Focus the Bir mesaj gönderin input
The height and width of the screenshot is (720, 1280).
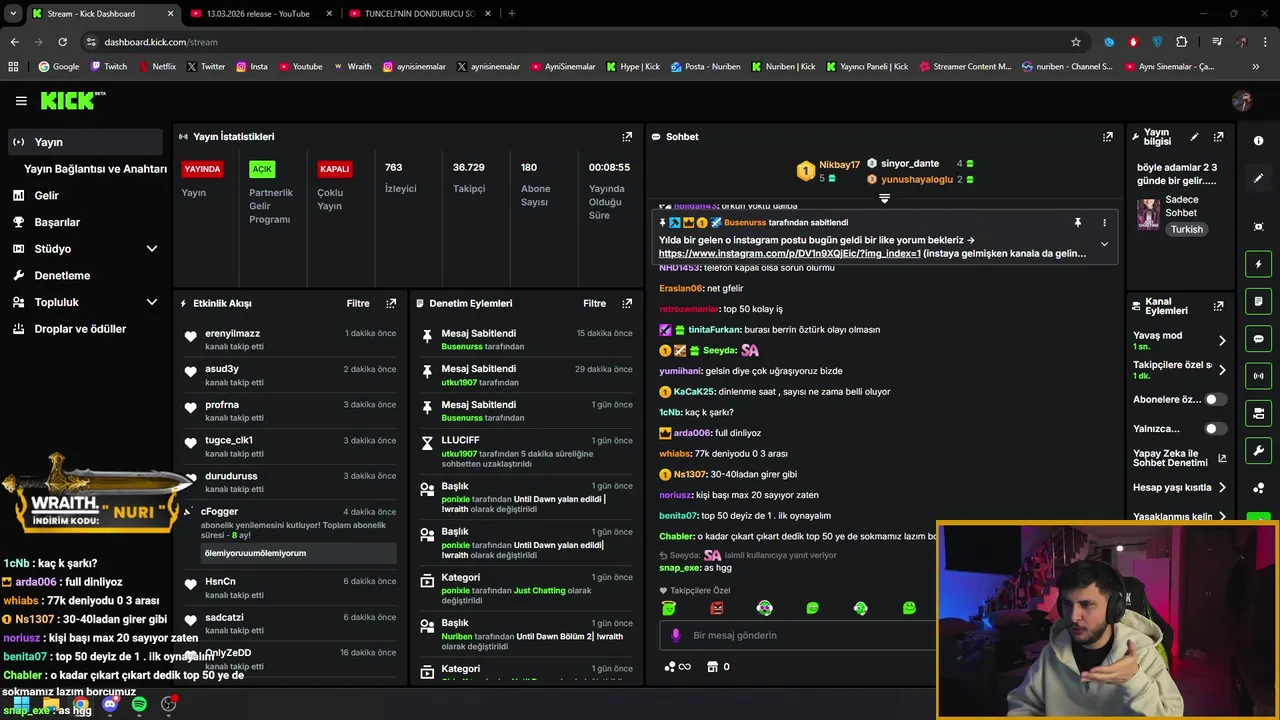tap(800, 635)
